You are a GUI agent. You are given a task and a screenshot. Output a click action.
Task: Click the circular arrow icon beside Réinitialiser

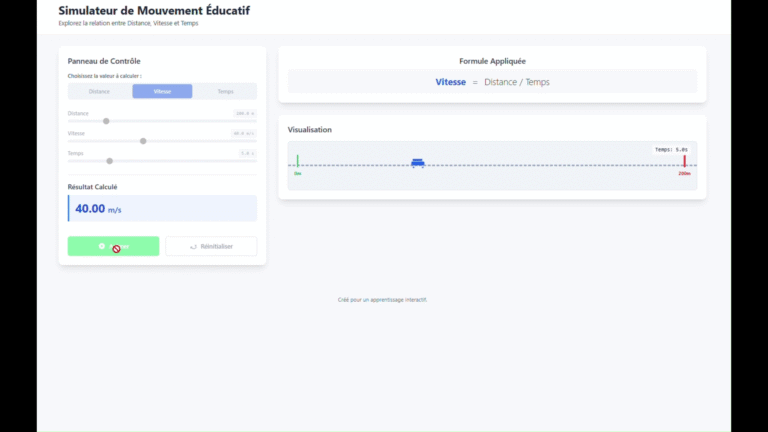point(193,246)
